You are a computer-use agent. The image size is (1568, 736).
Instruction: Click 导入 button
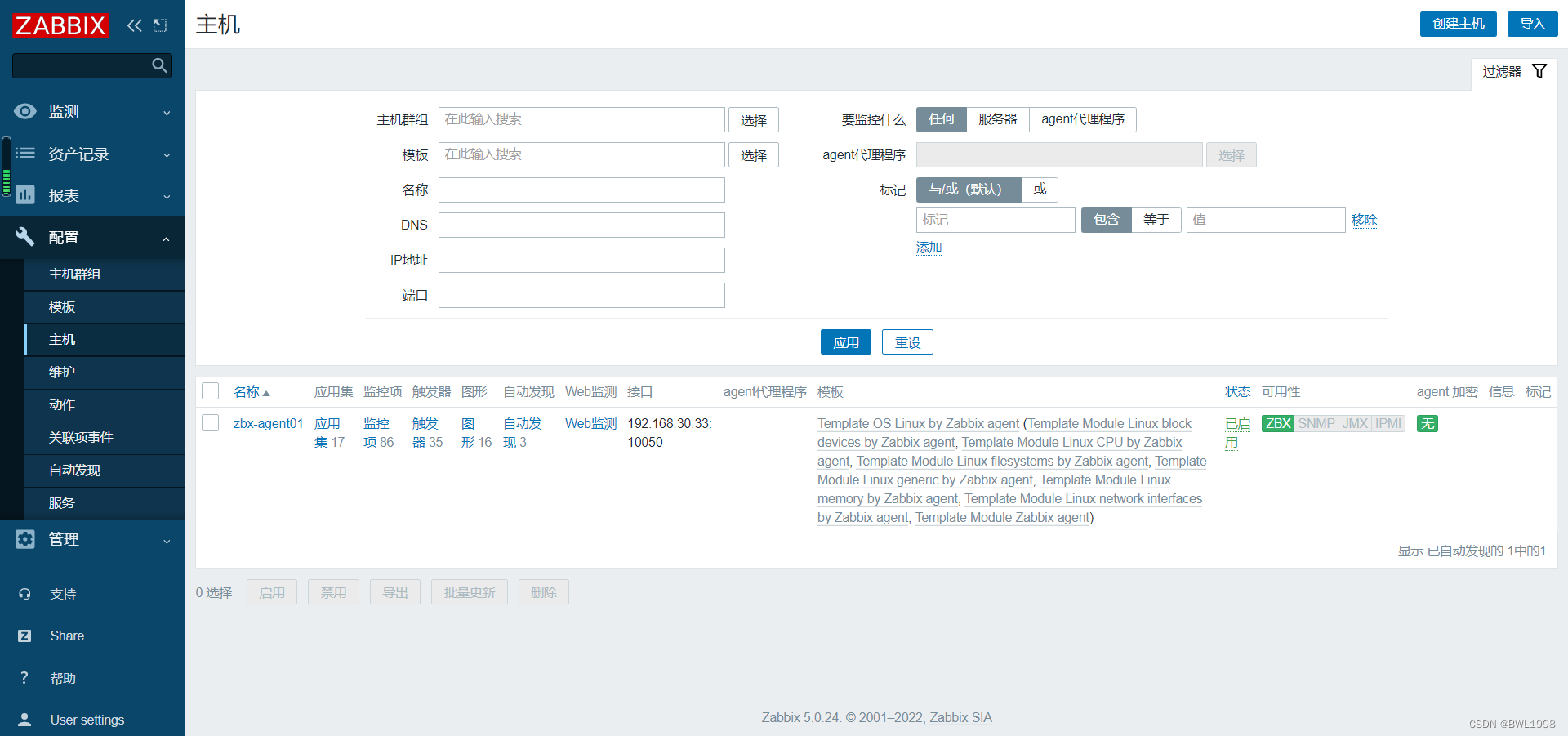coord(1533,24)
